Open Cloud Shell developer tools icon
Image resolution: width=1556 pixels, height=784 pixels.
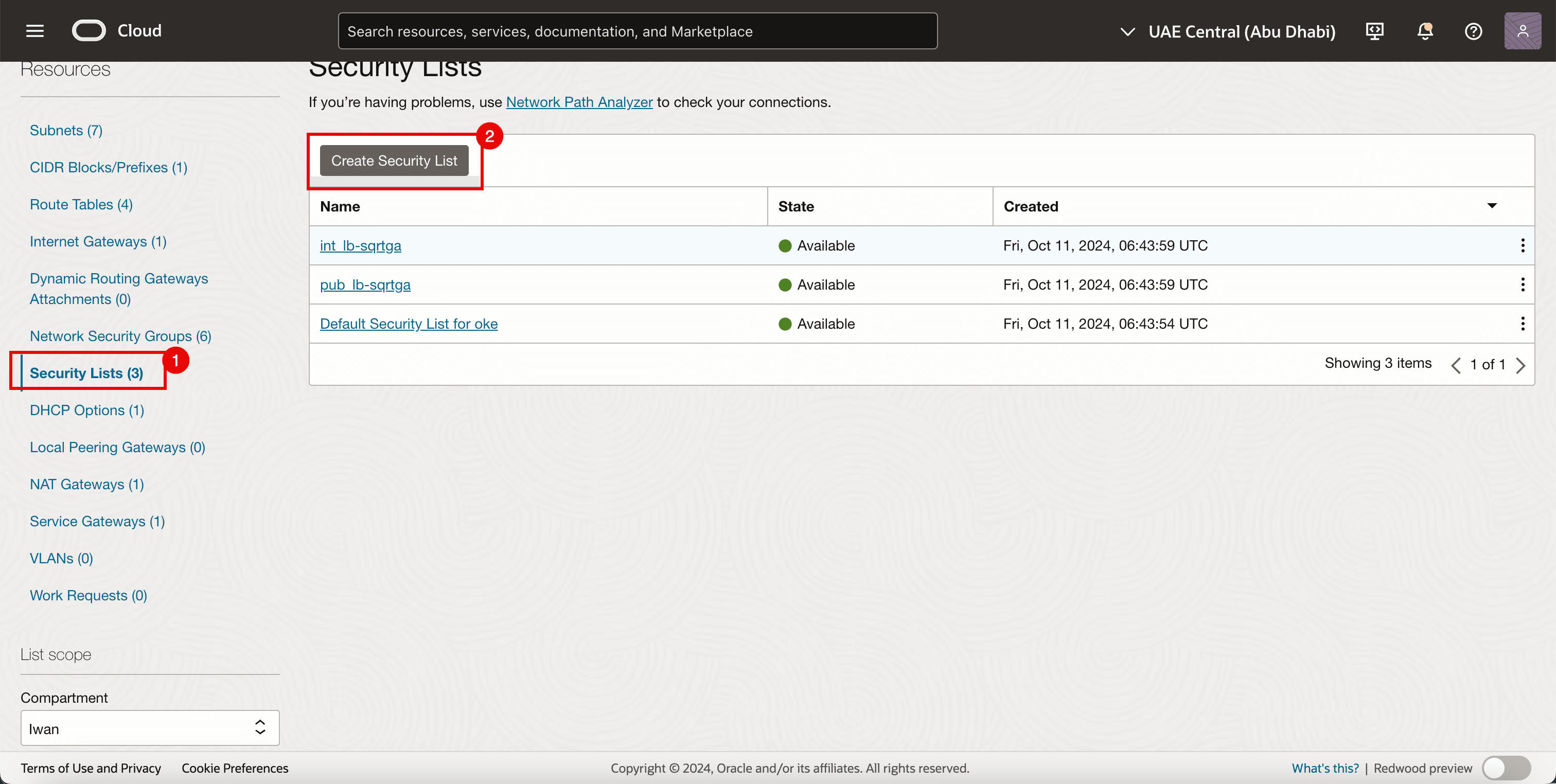[x=1375, y=31]
